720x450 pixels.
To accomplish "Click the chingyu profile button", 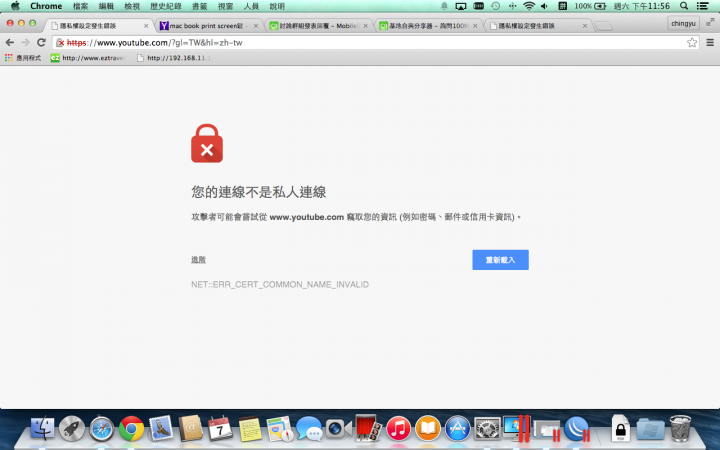I will click(683, 23).
